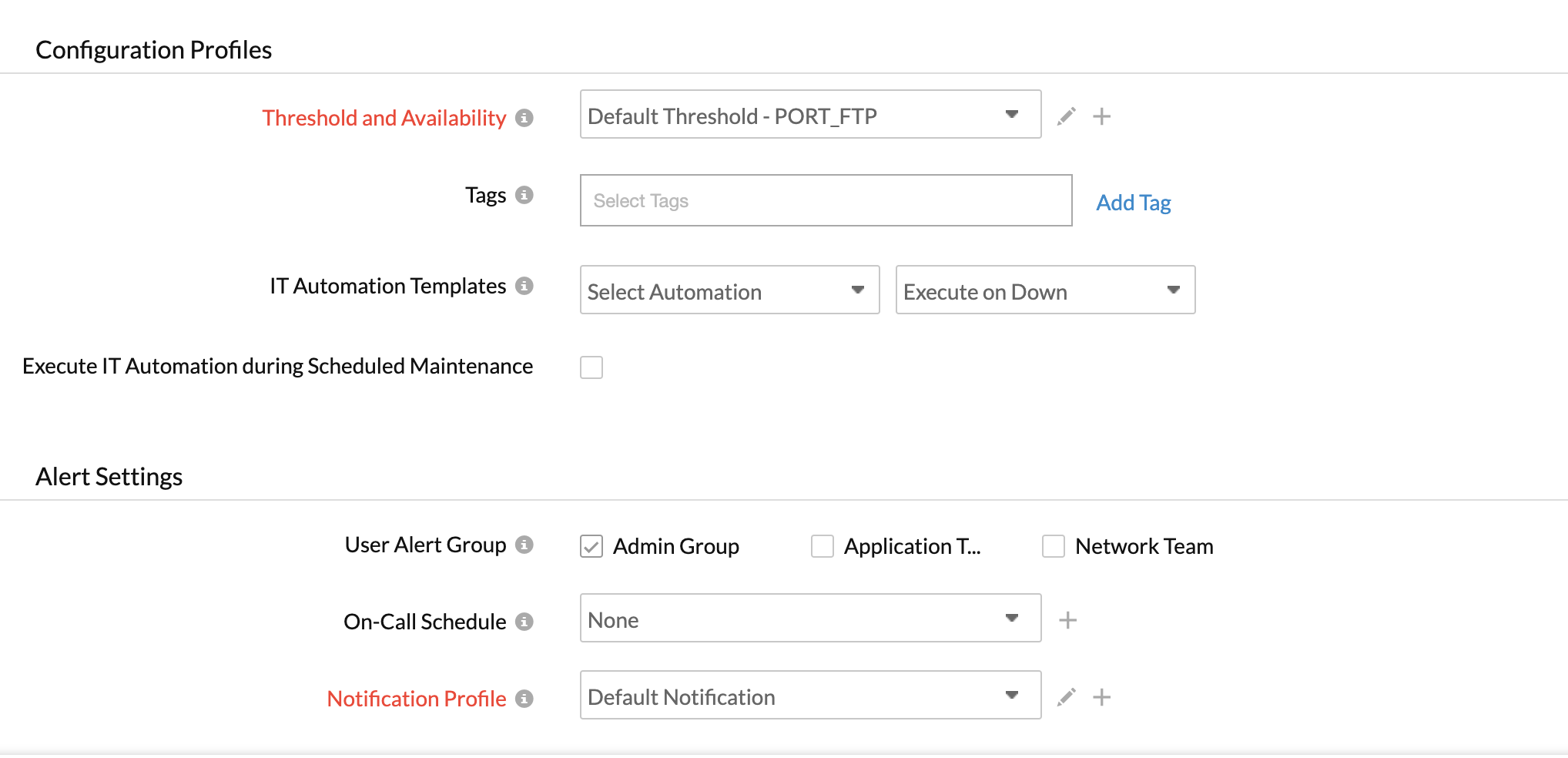This screenshot has width=1568, height=758.
Task: Add a new On-Call Schedule with the plus icon
Action: pyautogui.click(x=1067, y=620)
